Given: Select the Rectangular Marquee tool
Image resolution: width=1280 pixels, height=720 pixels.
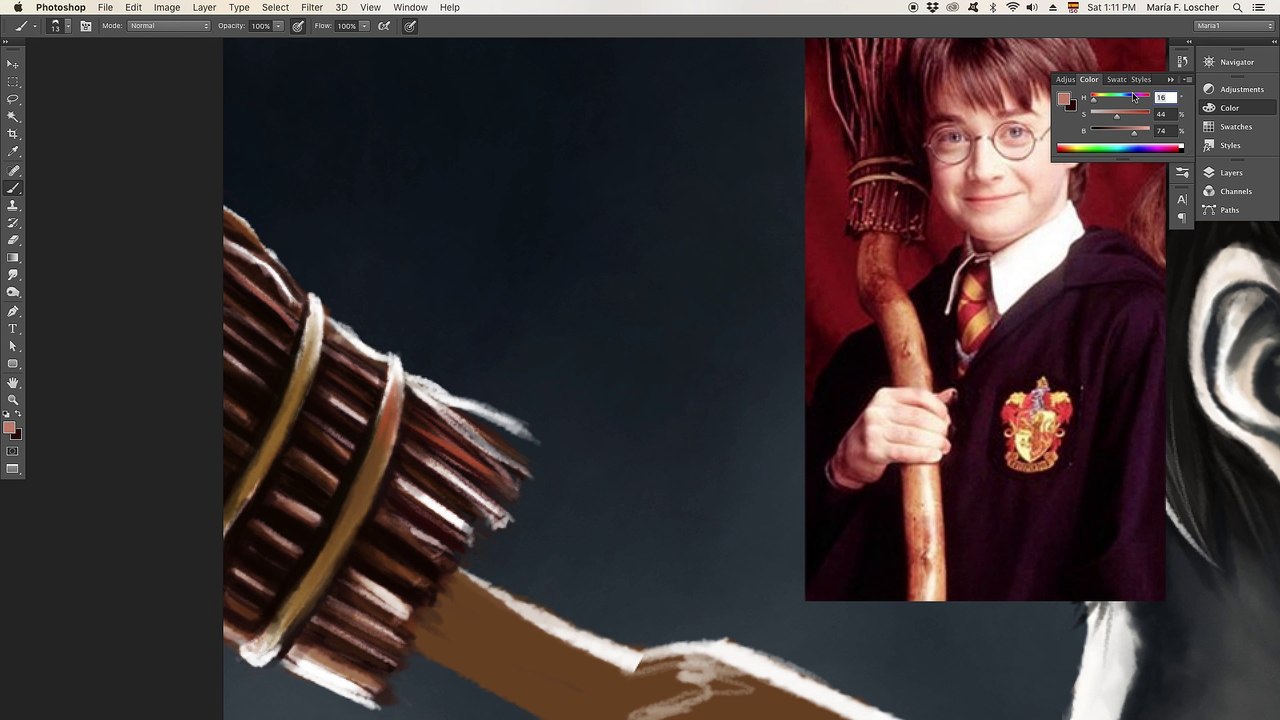Looking at the screenshot, I should point(13,82).
